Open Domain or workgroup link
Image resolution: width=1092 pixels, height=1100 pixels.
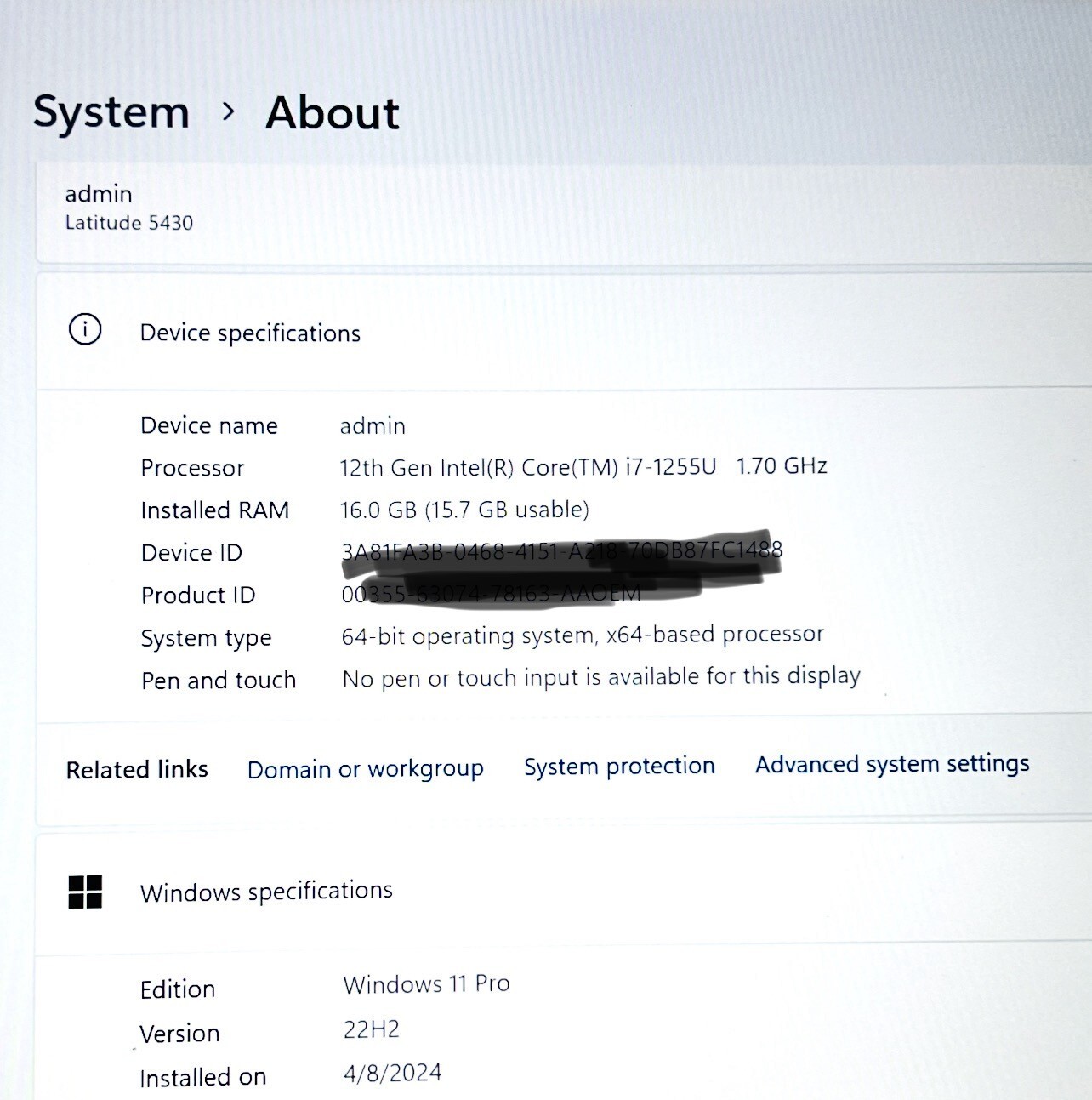coord(366,769)
